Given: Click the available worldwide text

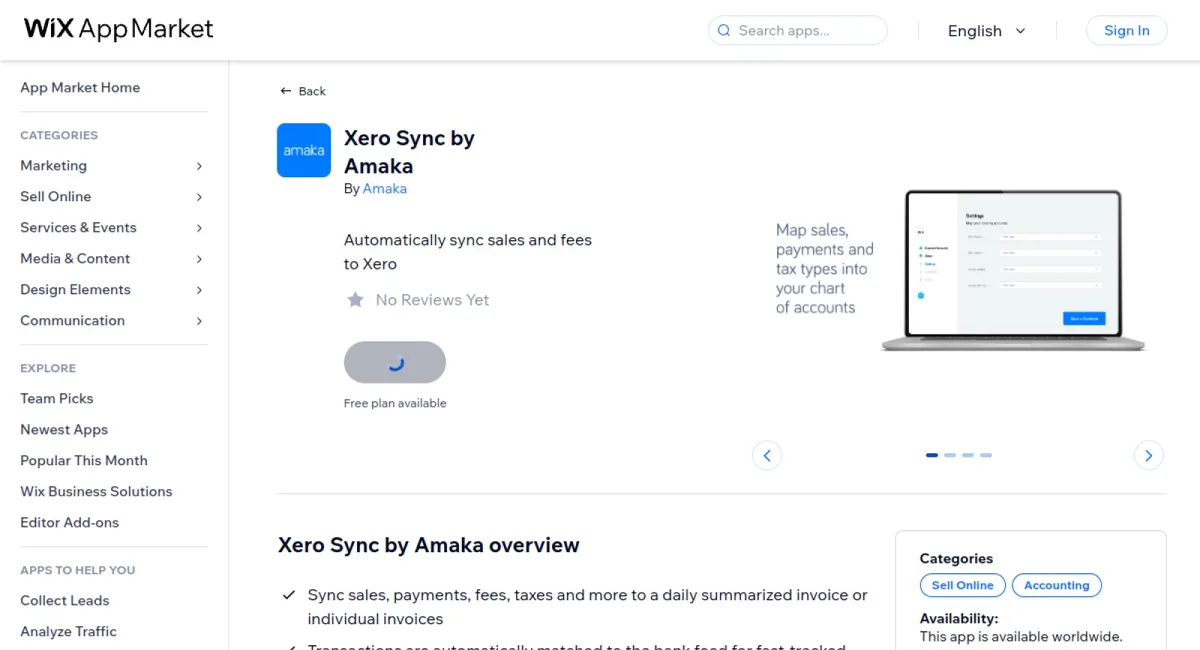Looking at the screenshot, I should point(1021,636).
